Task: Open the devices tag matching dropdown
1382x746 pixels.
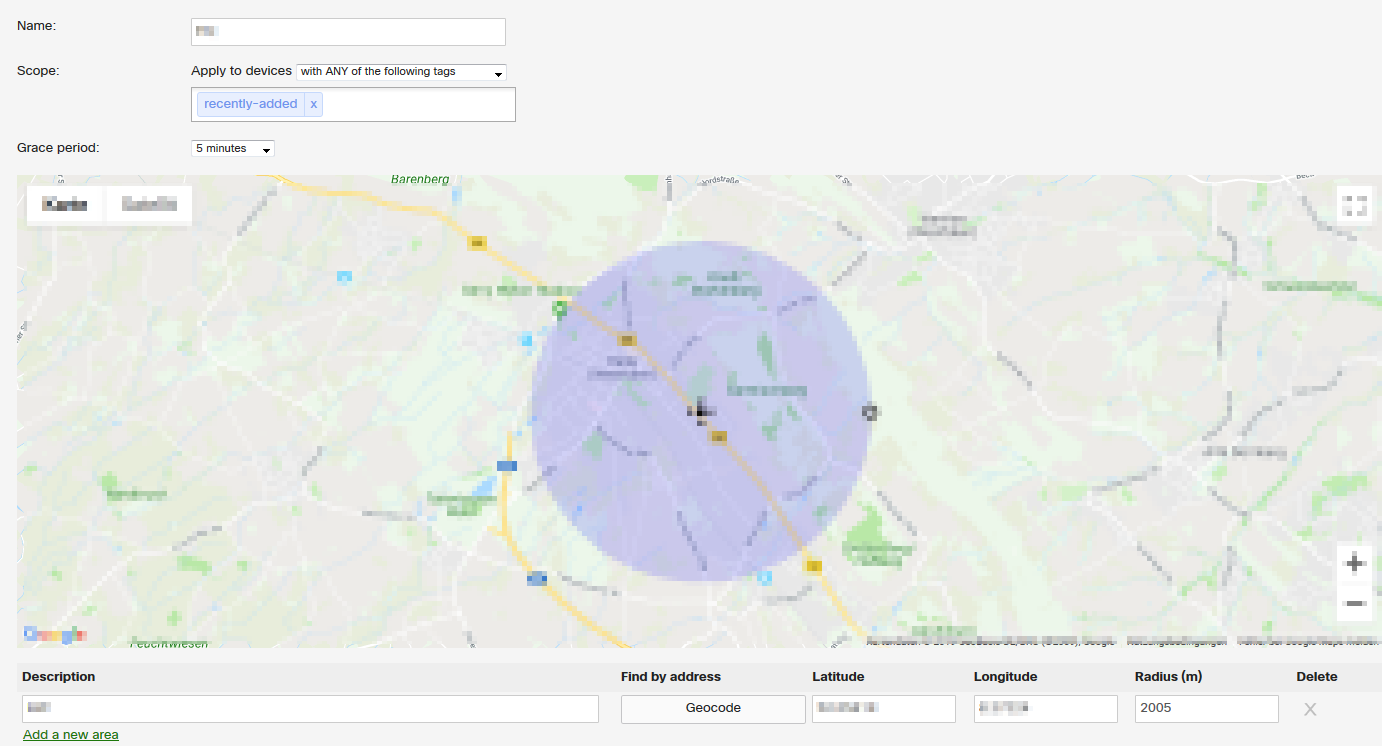Action: [x=400, y=71]
